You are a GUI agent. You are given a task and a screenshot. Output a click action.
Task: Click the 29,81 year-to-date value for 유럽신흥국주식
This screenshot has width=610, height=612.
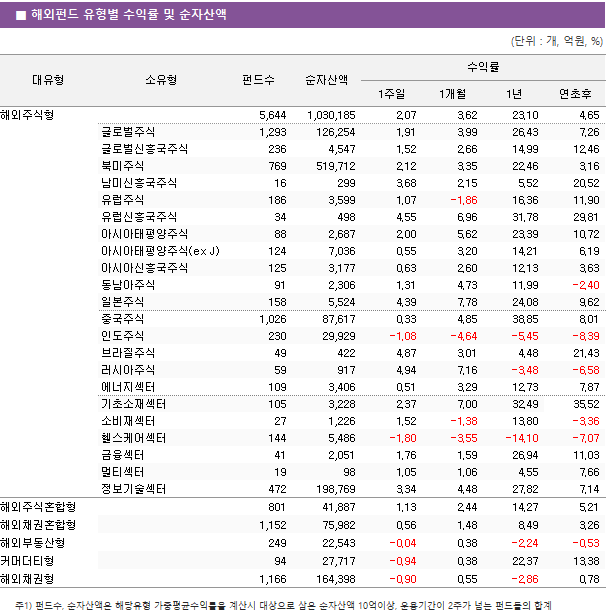point(586,217)
